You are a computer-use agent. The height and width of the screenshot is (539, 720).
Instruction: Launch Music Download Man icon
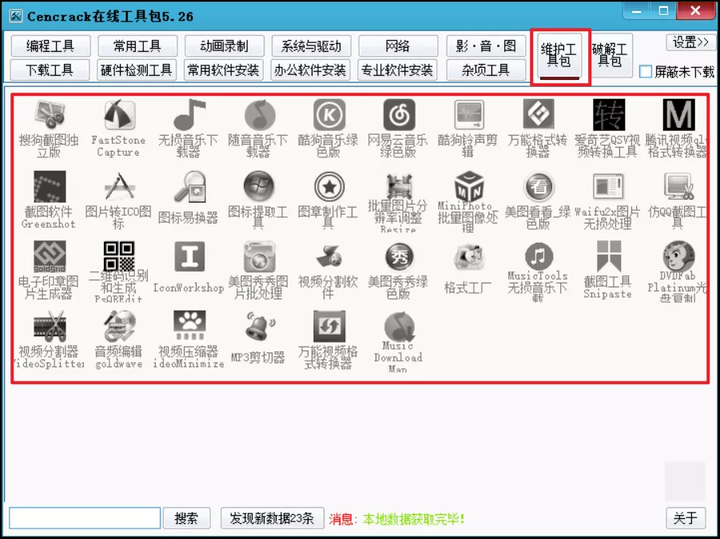(398, 325)
